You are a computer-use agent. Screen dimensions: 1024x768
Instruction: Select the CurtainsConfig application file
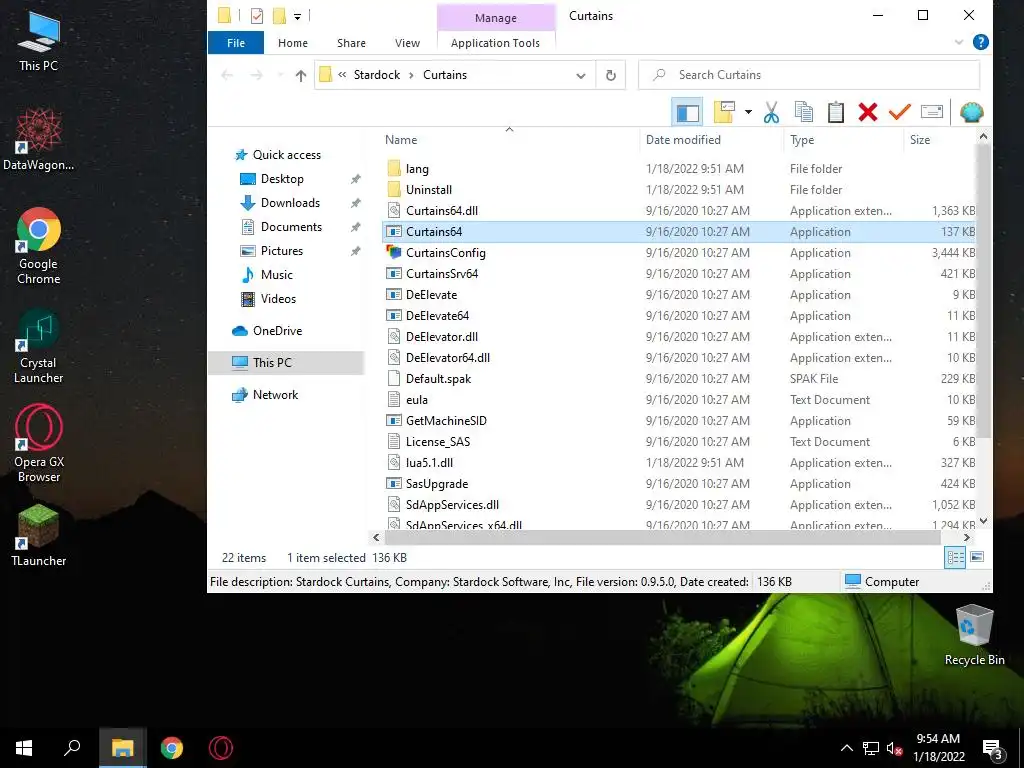pos(445,253)
